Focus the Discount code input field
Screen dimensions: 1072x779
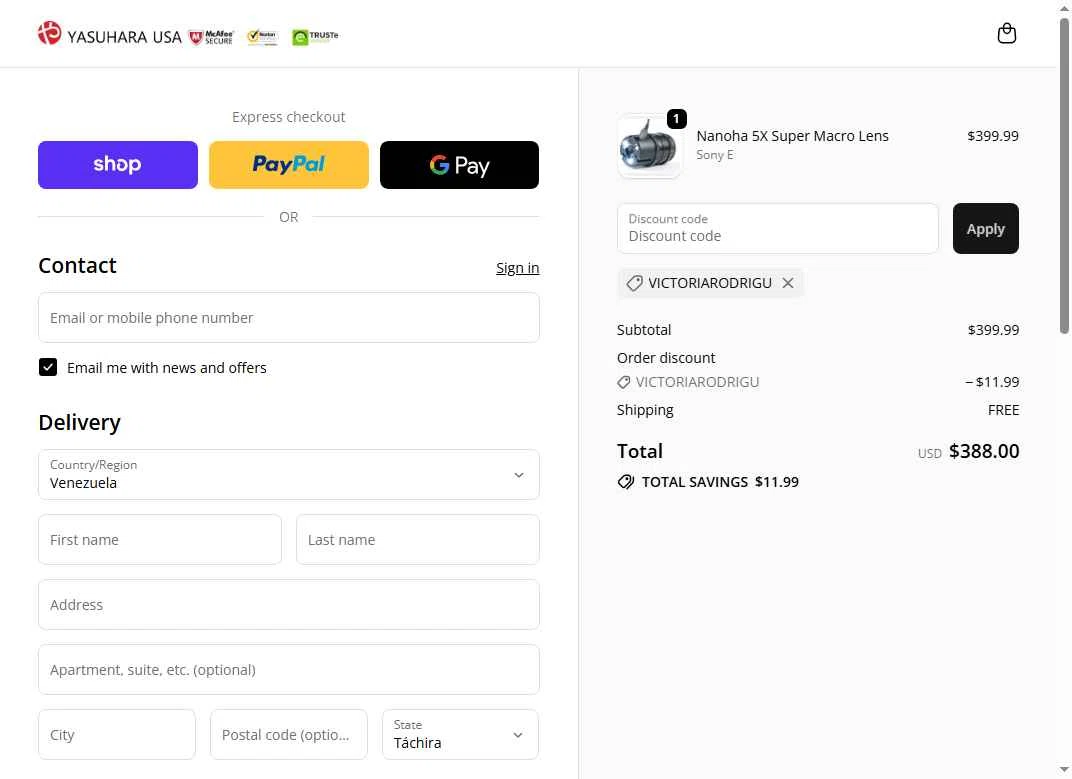tap(777, 228)
